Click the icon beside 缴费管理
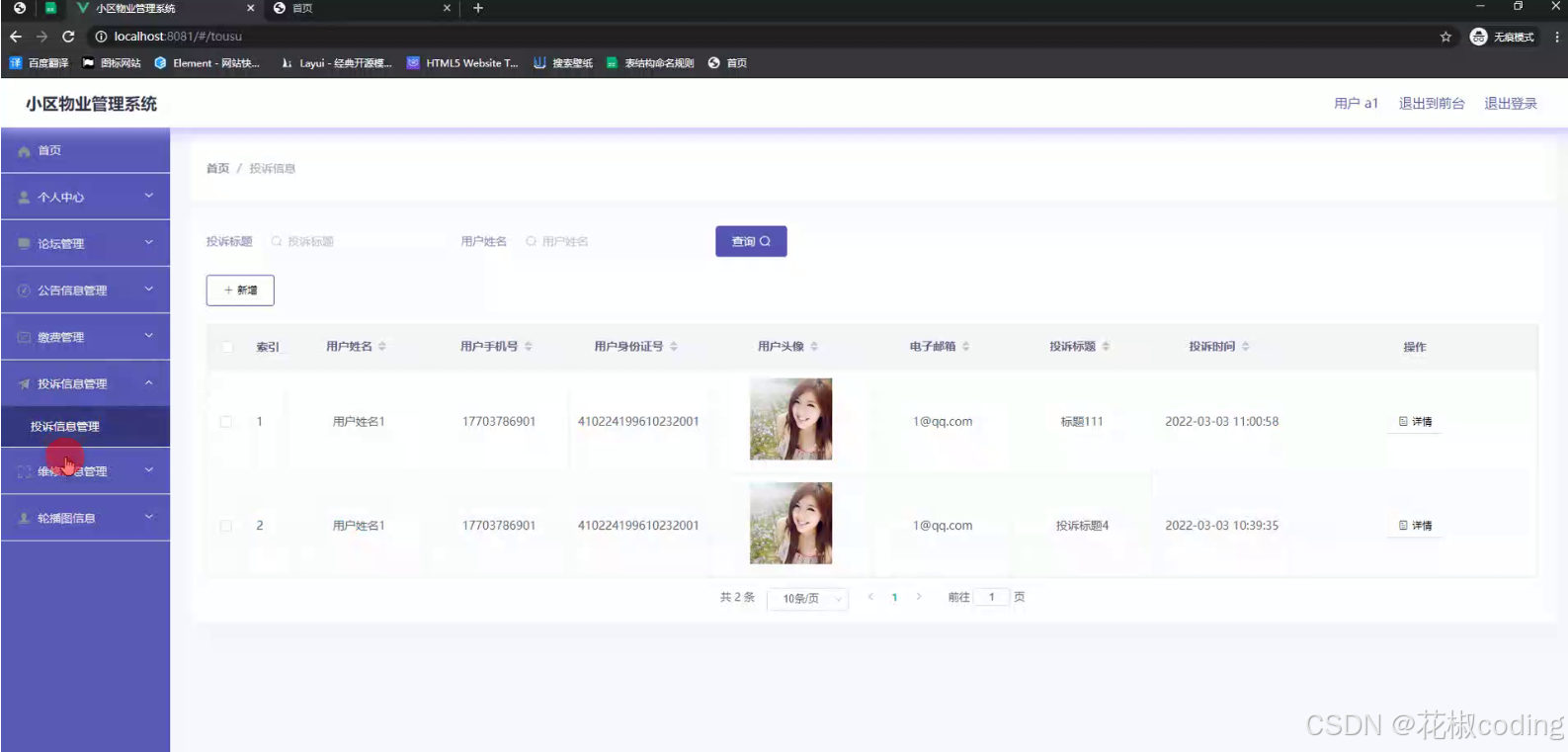Viewport: 1568px width, 752px height. point(24,337)
